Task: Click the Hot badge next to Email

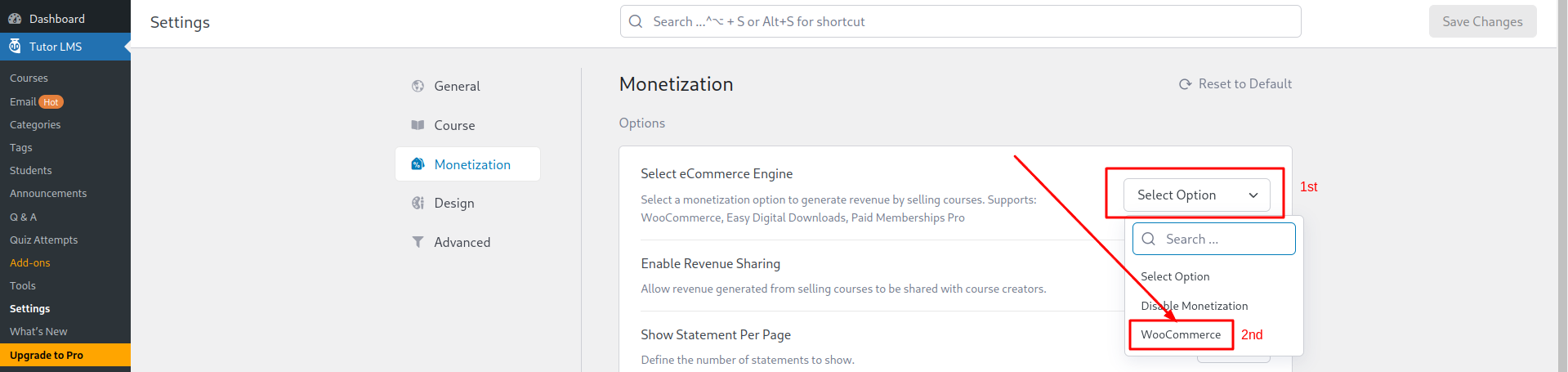Action: pyautogui.click(x=51, y=102)
